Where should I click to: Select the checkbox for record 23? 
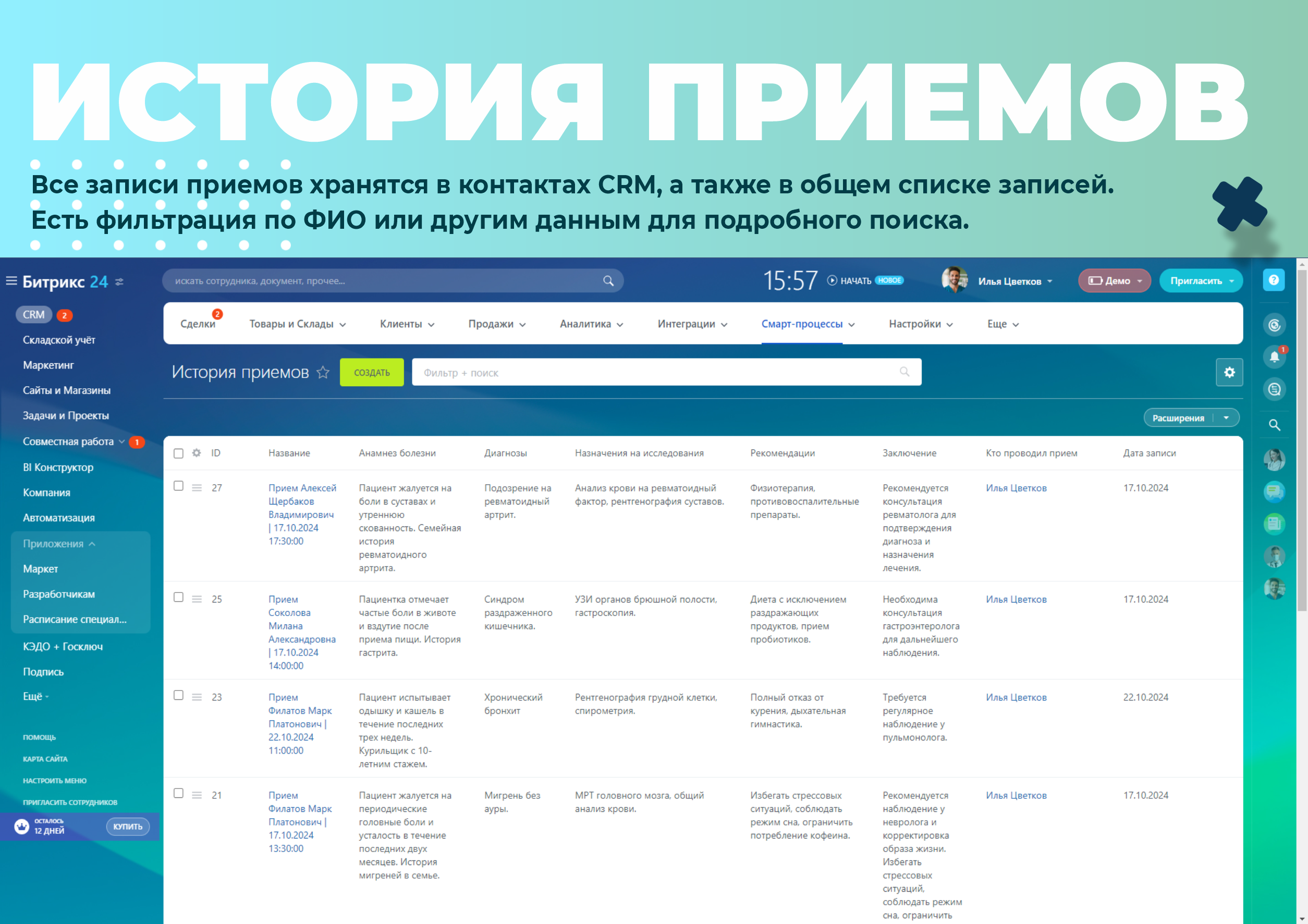[178, 696]
